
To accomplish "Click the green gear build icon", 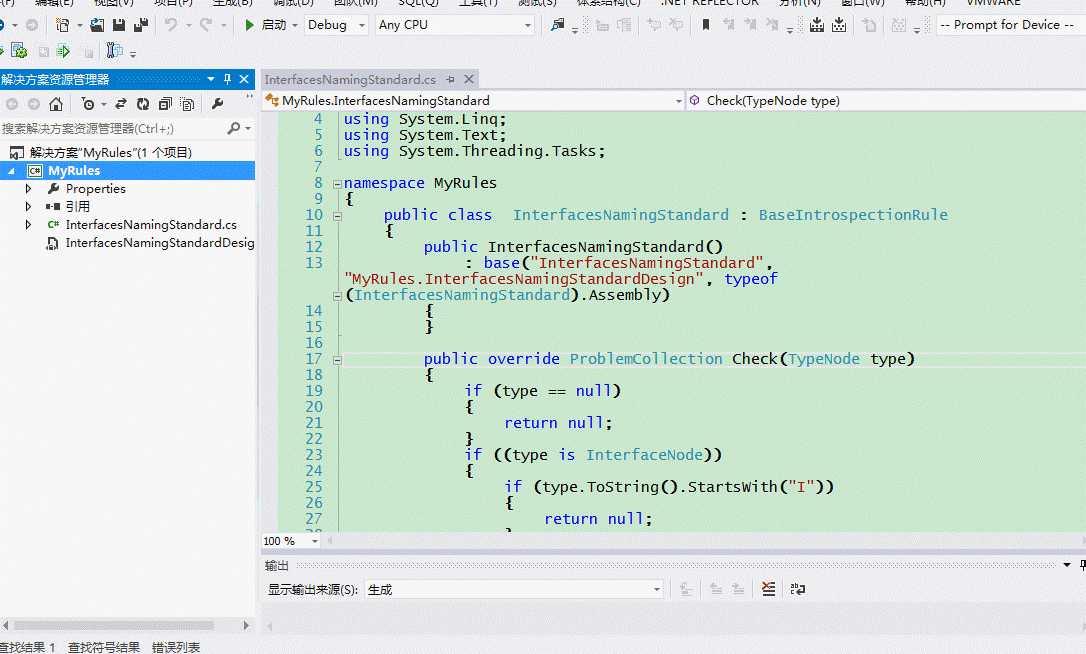I will [19, 51].
